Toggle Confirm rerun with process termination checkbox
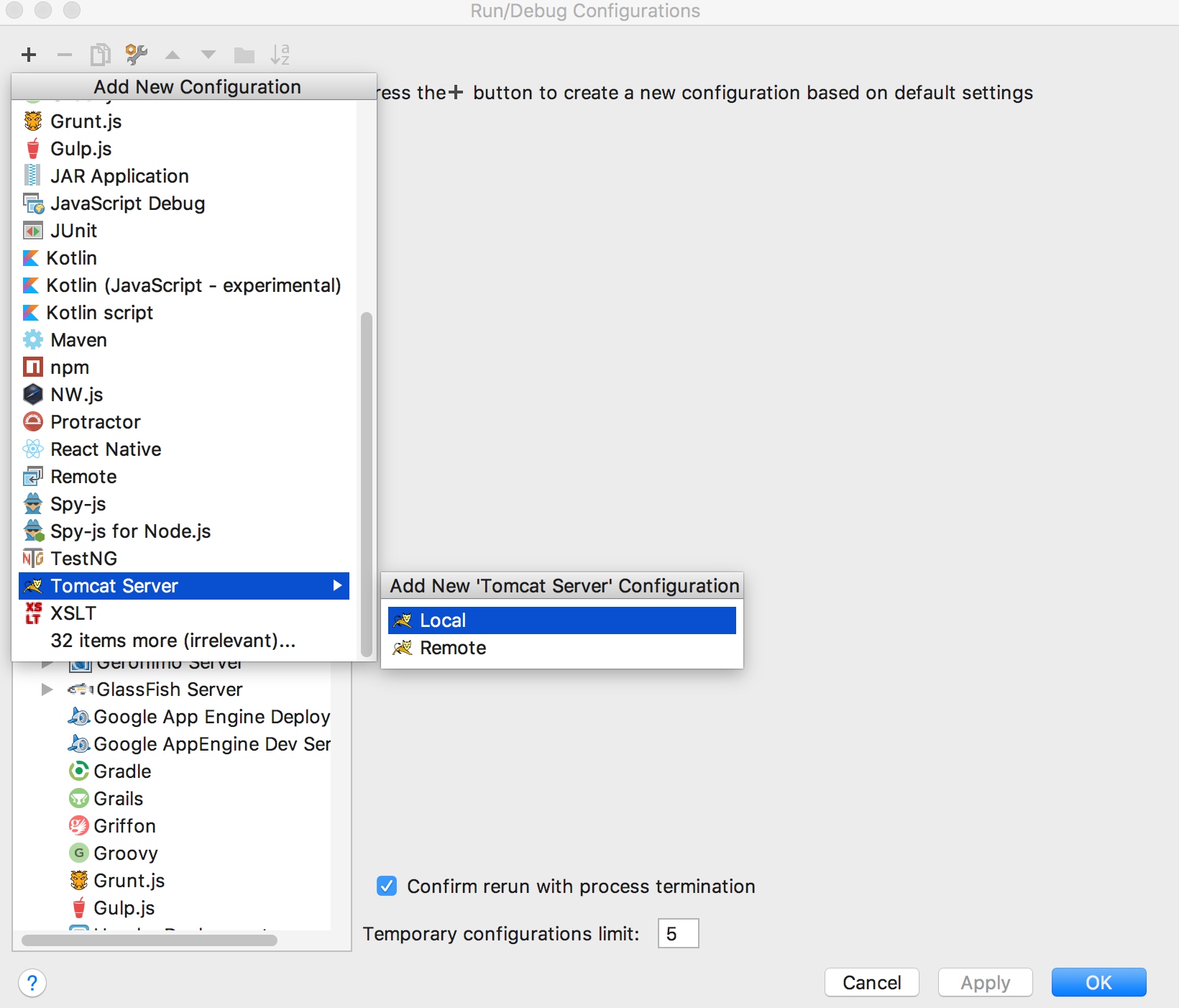The height and width of the screenshot is (1008, 1179). (387, 886)
